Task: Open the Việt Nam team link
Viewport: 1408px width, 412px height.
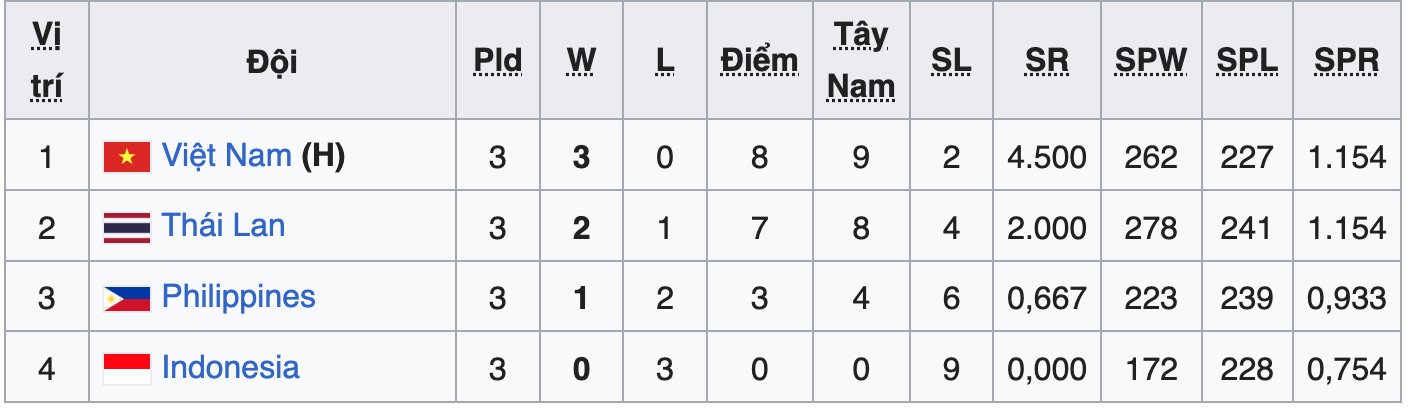Action: tap(226, 155)
